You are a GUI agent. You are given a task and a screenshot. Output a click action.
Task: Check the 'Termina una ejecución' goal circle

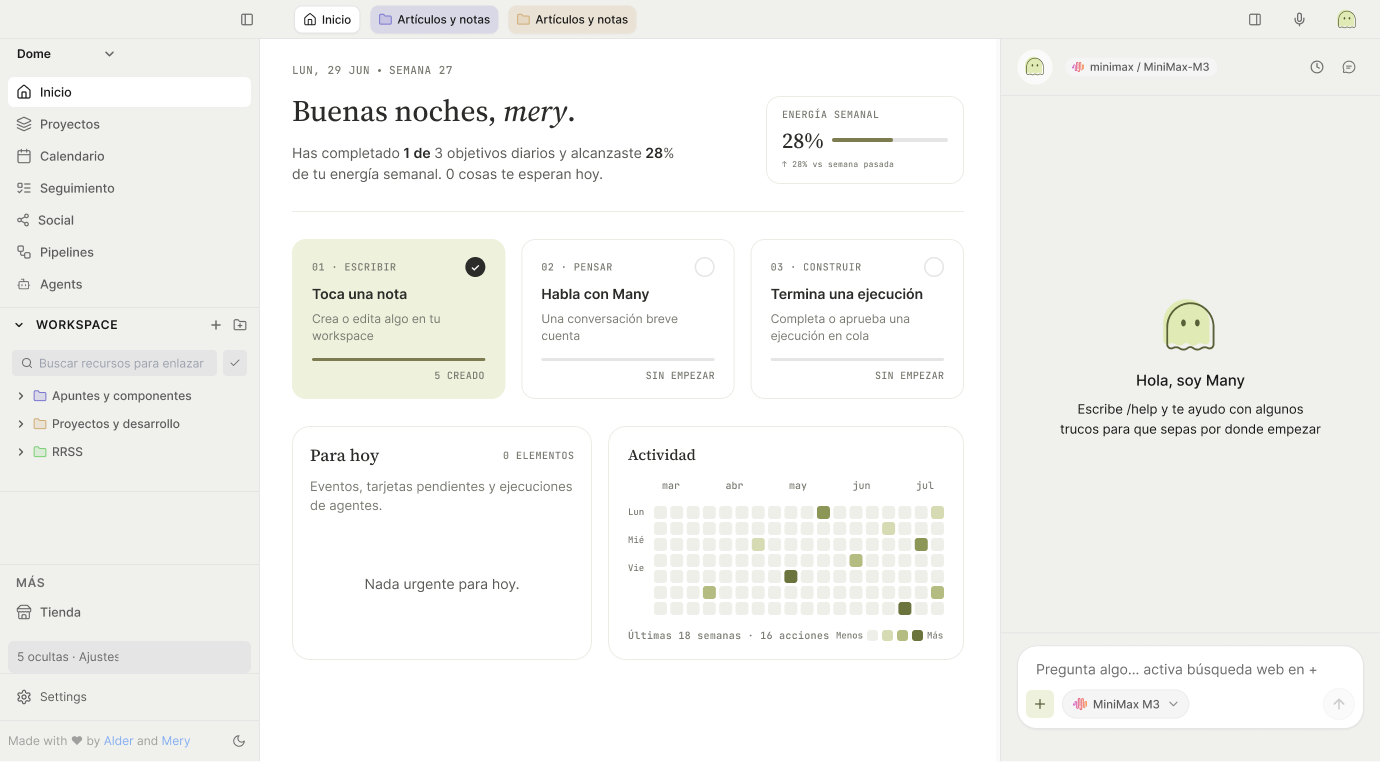click(933, 267)
